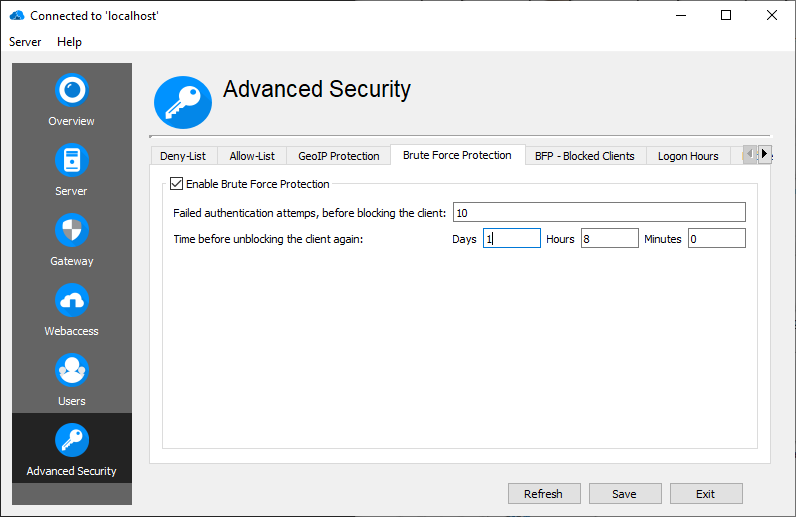Viewport: 796px width, 517px height.
Task: Open the Help menu
Action: (69, 42)
